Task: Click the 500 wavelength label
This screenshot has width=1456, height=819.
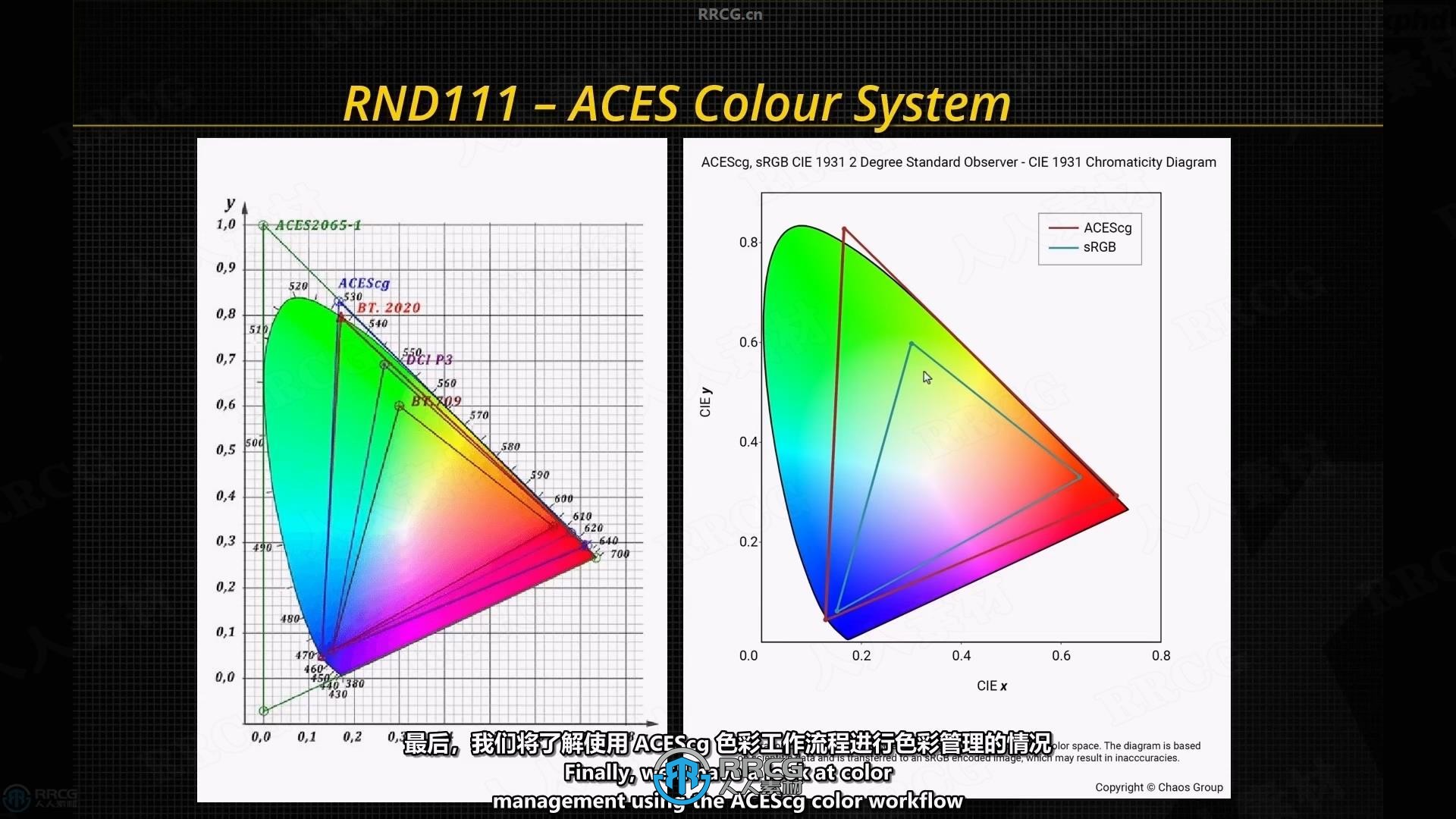Action: point(255,442)
